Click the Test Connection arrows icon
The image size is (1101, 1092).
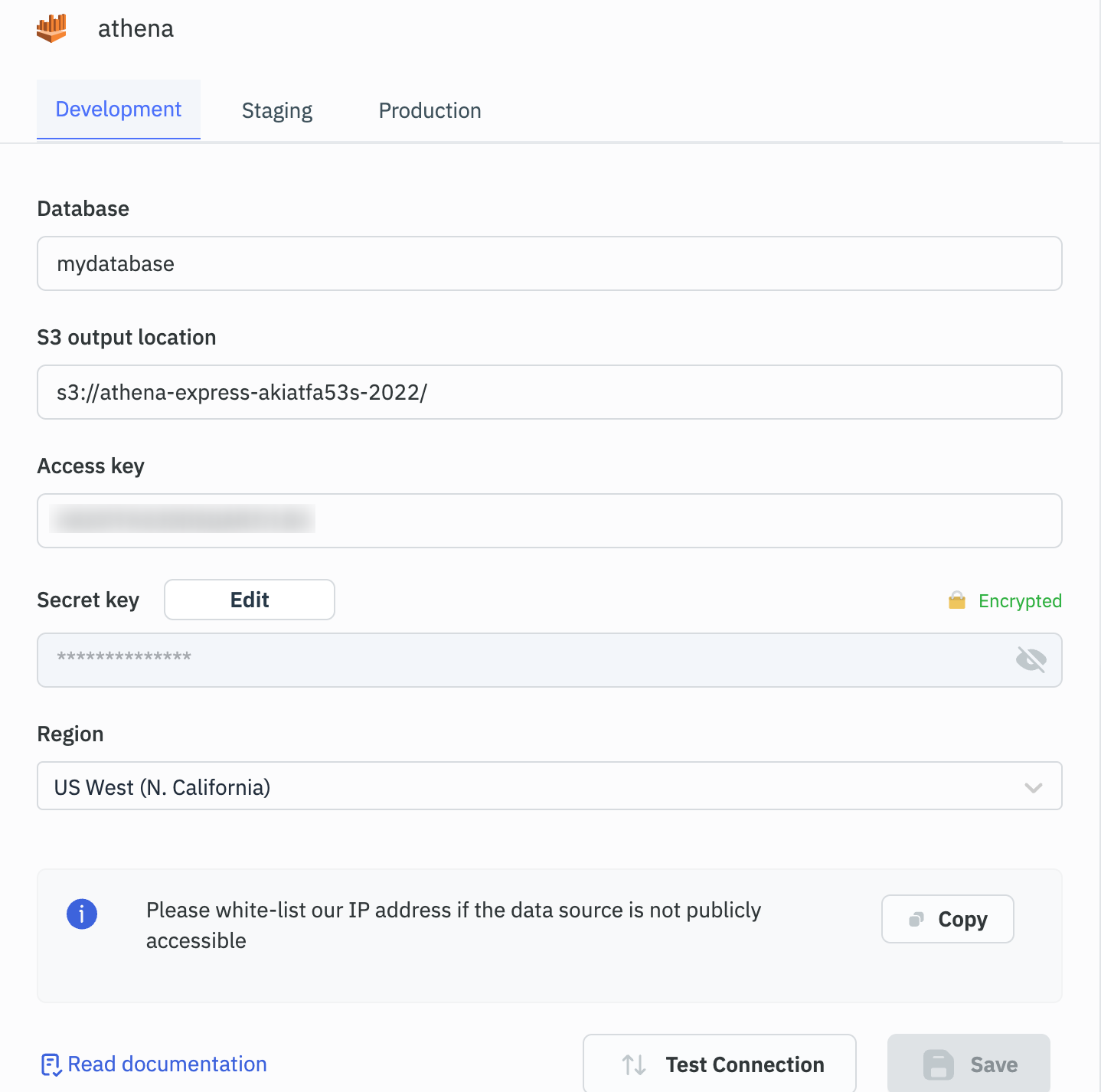click(634, 1064)
